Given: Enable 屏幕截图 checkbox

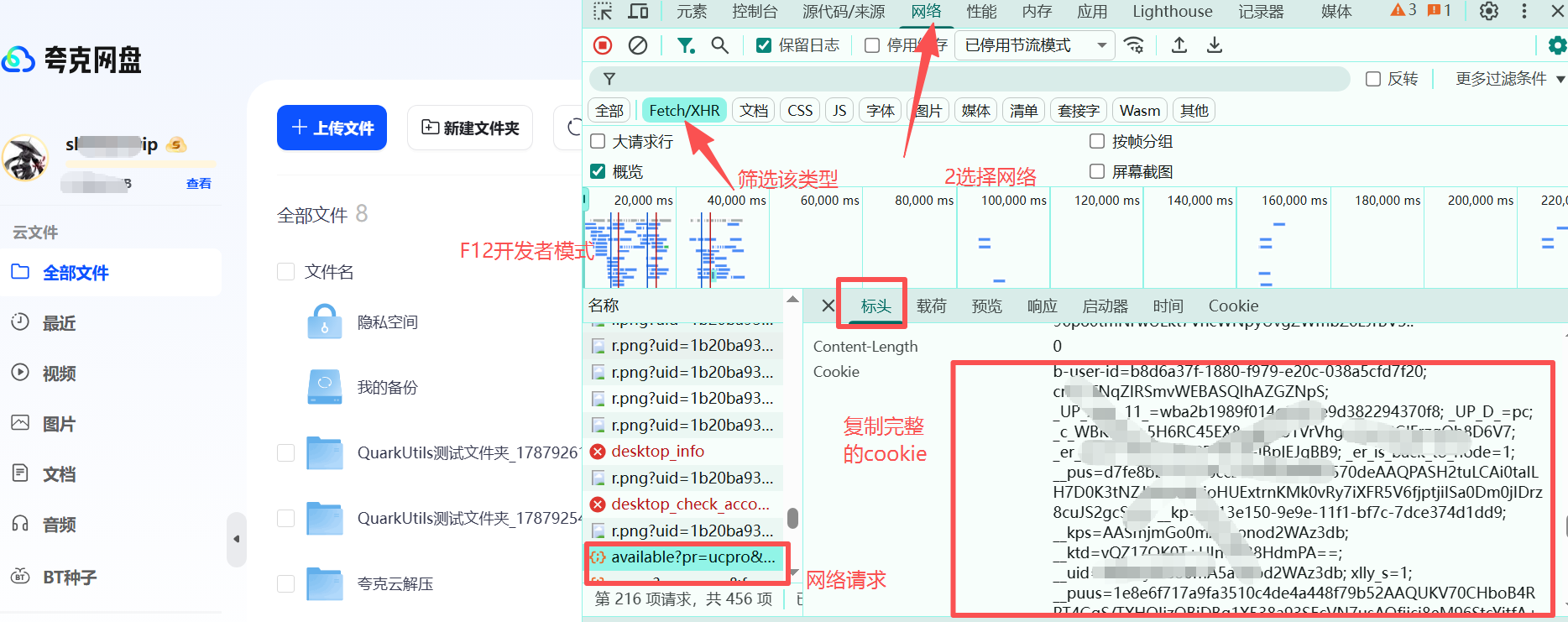Looking at the screenshot, I should click(x=1096, y=171).
